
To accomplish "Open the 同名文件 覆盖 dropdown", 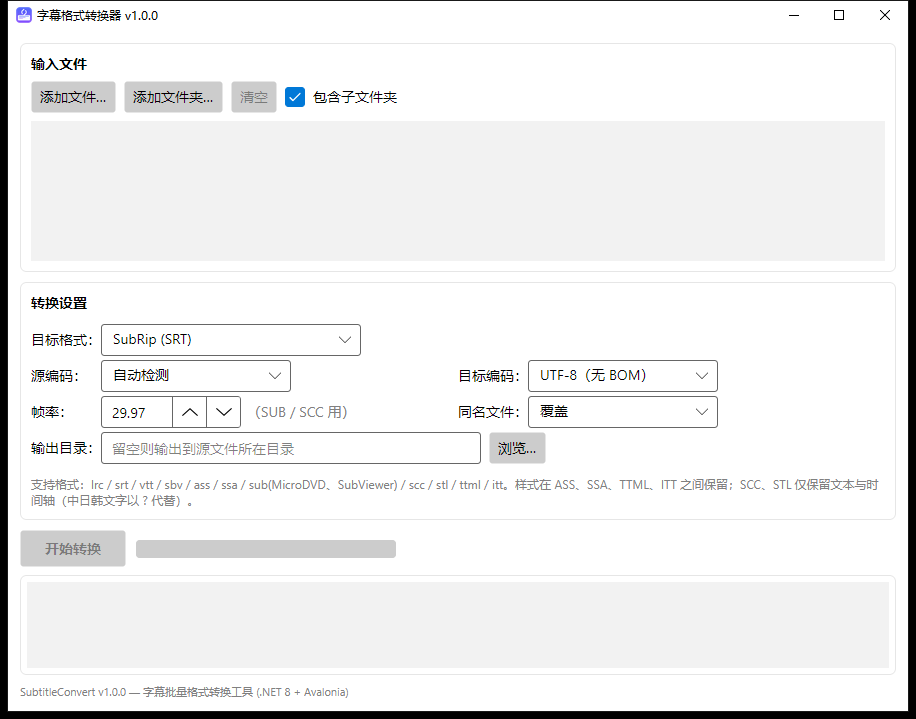I will 623,412.
